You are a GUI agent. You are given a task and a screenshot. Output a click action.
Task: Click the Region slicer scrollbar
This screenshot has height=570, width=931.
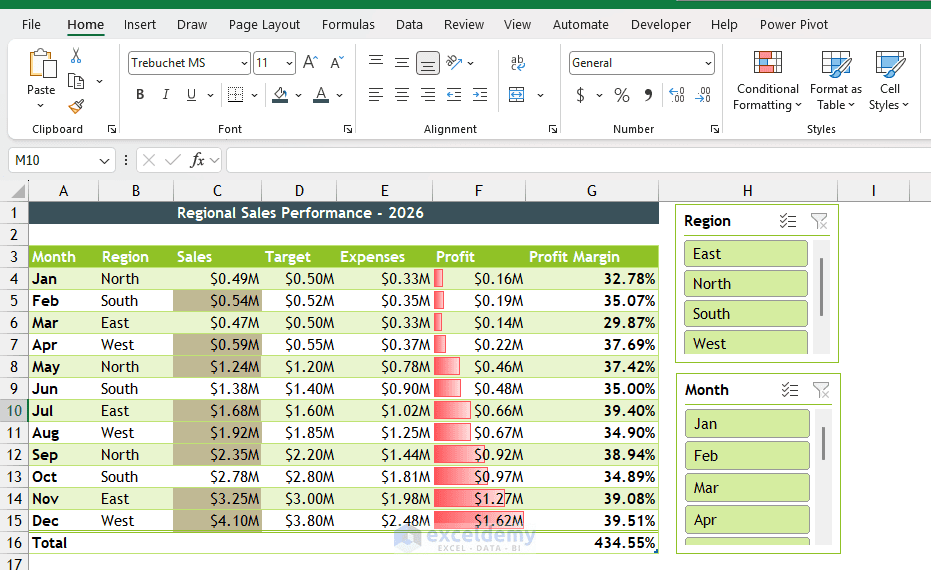821,287
